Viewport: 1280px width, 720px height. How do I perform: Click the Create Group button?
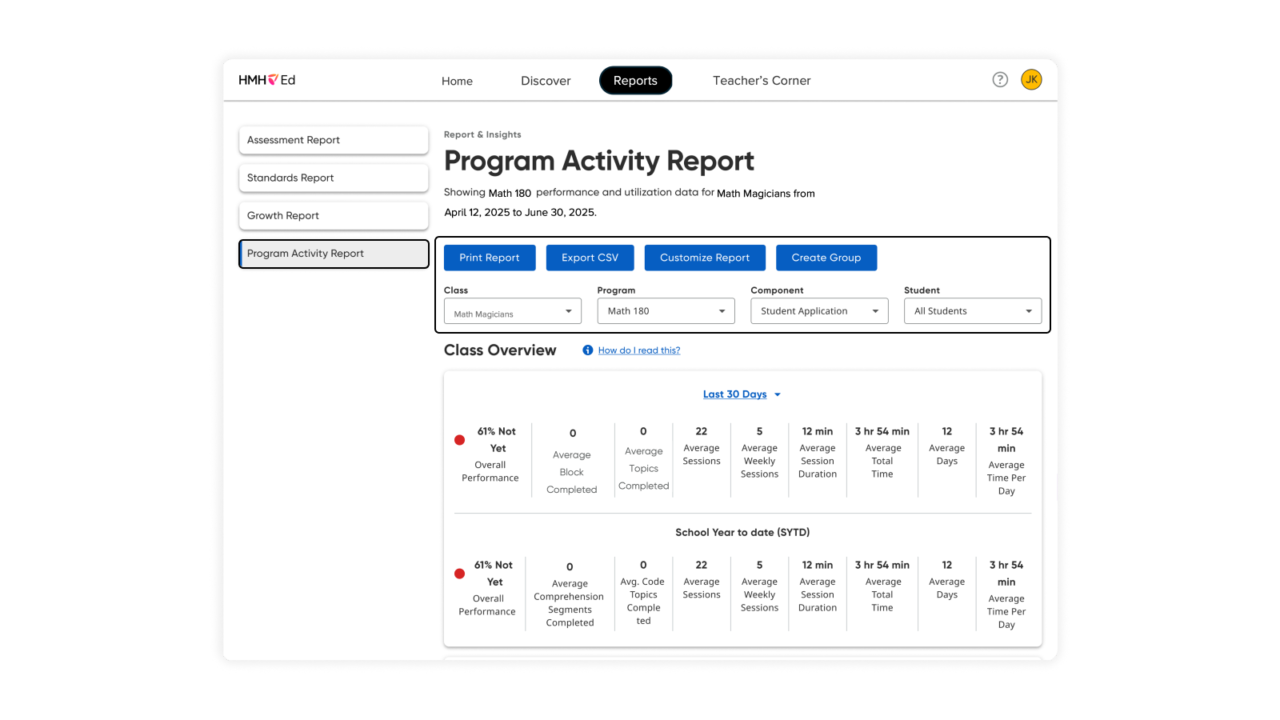826,258
